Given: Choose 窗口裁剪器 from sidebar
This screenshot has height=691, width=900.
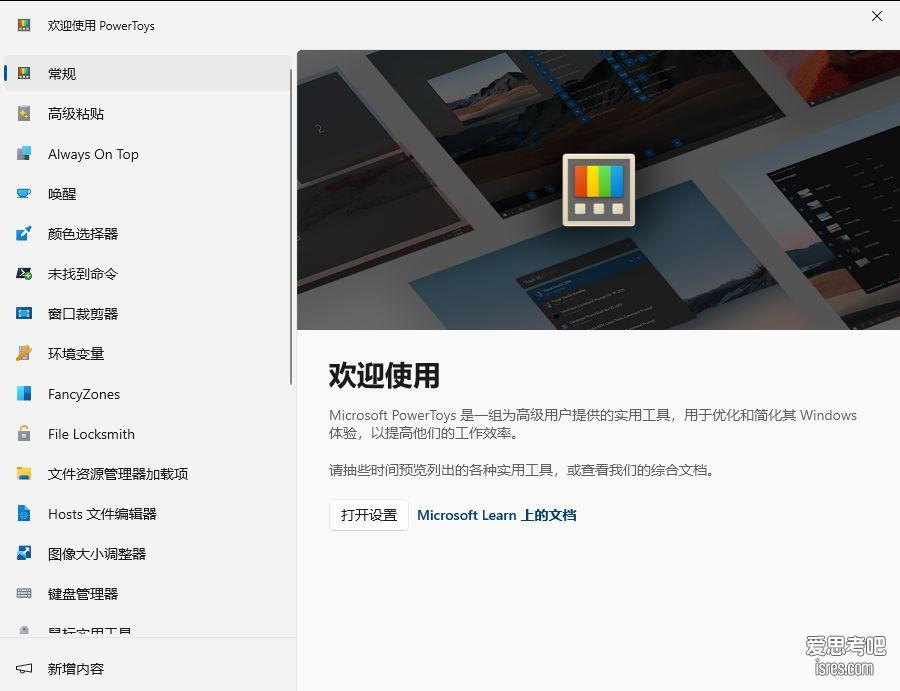Looking at the screenshot, I should point(147,313).
